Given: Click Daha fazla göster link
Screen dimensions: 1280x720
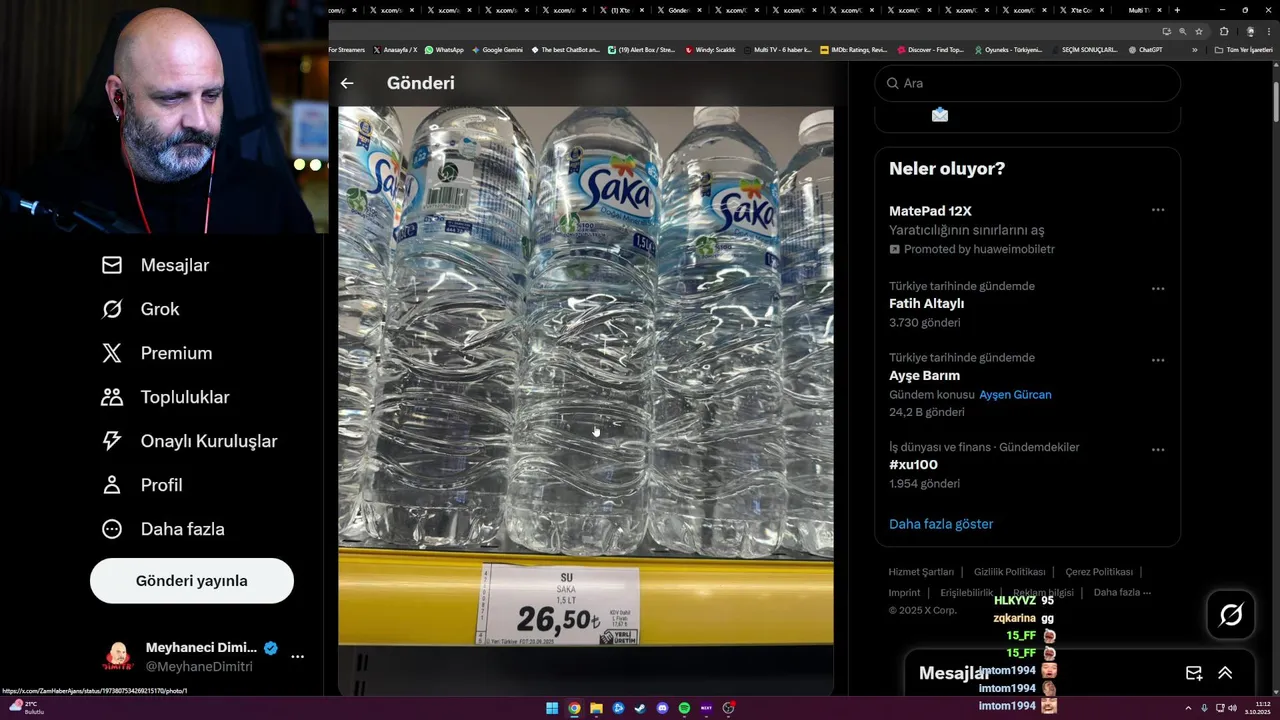Looking at the screenshot, I should click(941, 524).
